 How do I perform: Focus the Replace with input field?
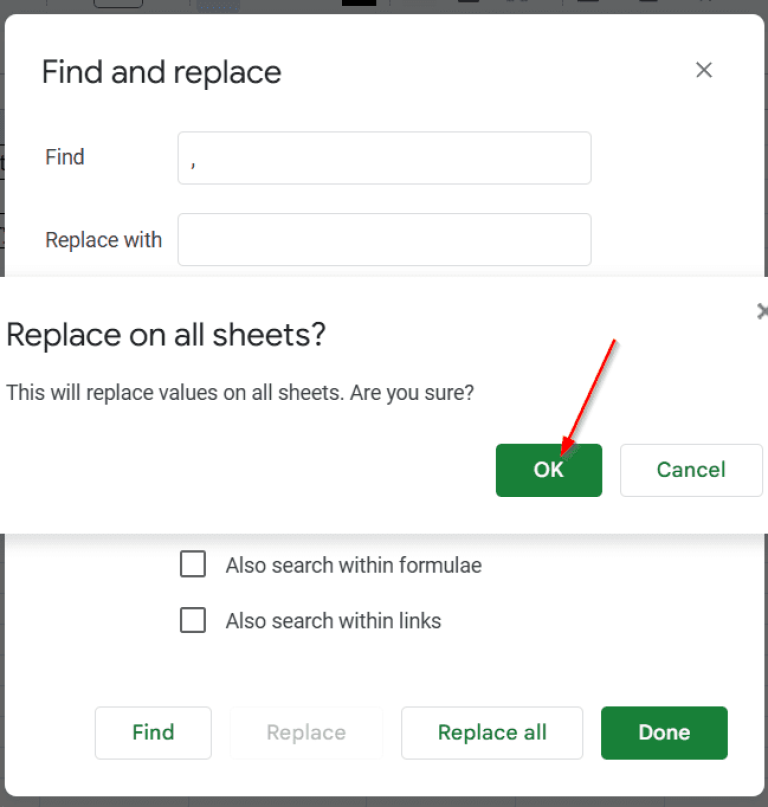coord(384,240)
